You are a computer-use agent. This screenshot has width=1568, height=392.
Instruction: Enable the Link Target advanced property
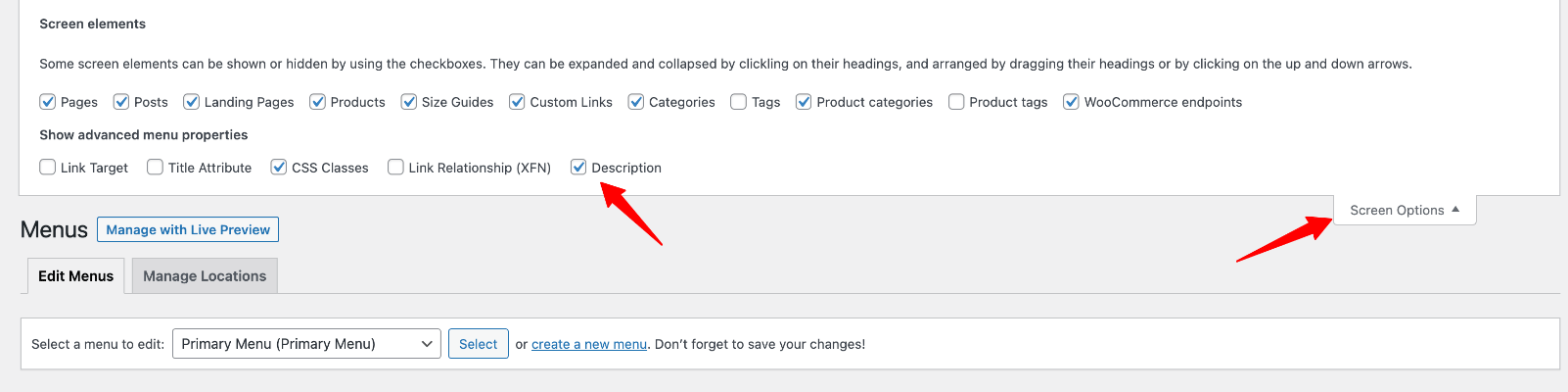tap(47, 168)
